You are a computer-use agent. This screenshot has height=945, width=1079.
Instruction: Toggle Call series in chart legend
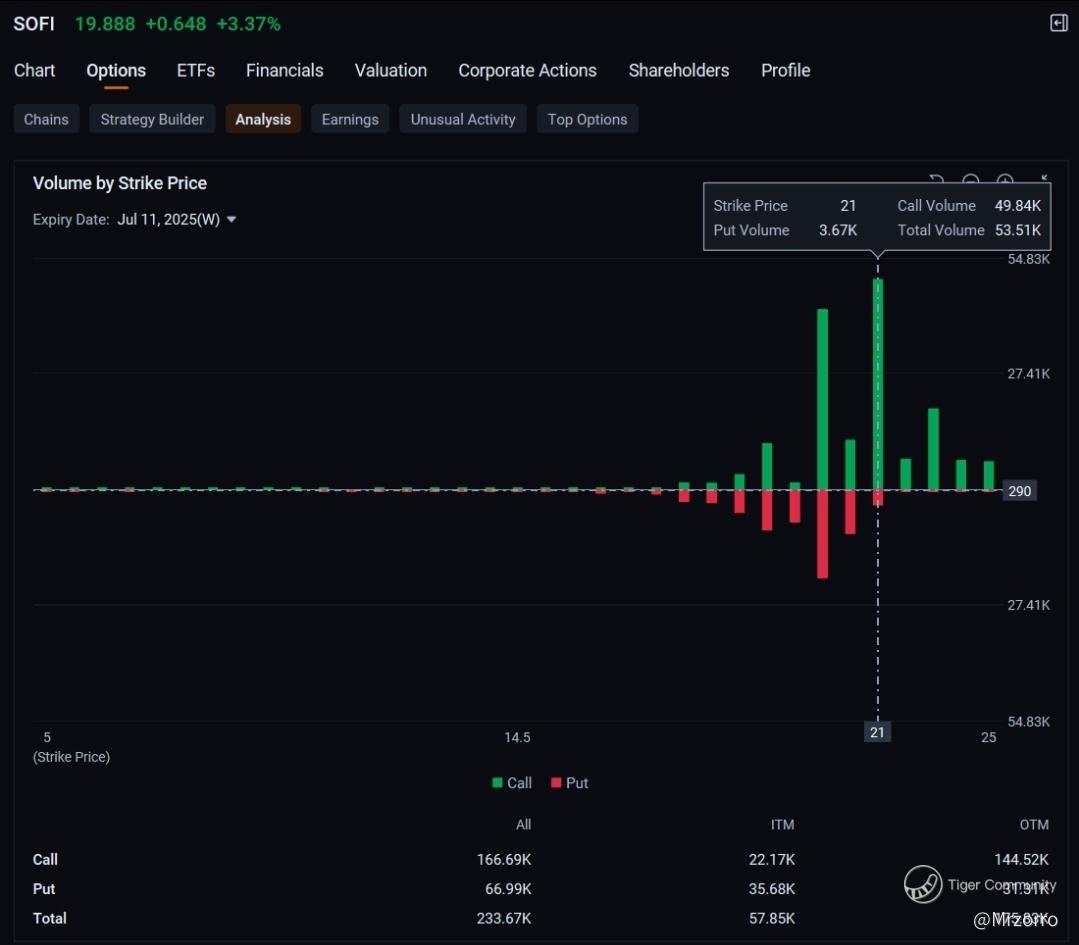click(512, 783)
